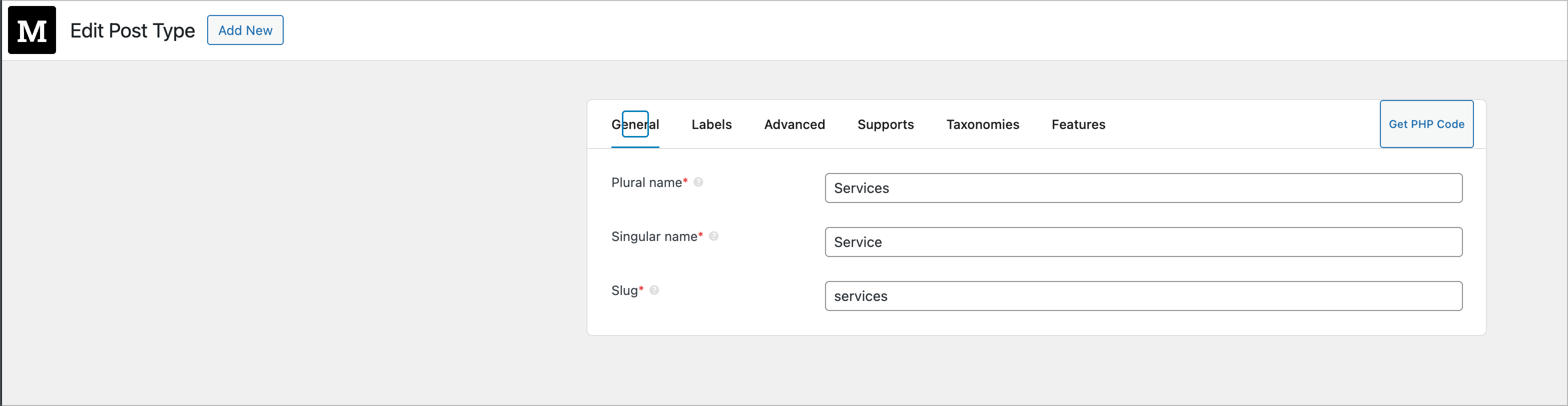This screenshot has height=406, width=1568.
Task: Switch to the Labels tab
Action: point(711,124)
